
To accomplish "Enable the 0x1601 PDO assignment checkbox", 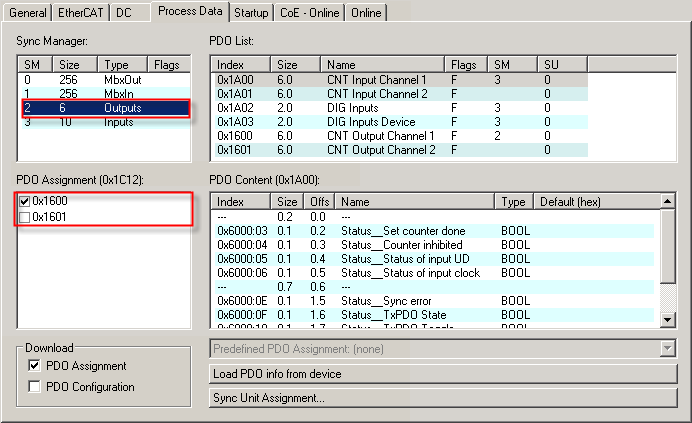I will pyautogui.click(x=25, y=217).
